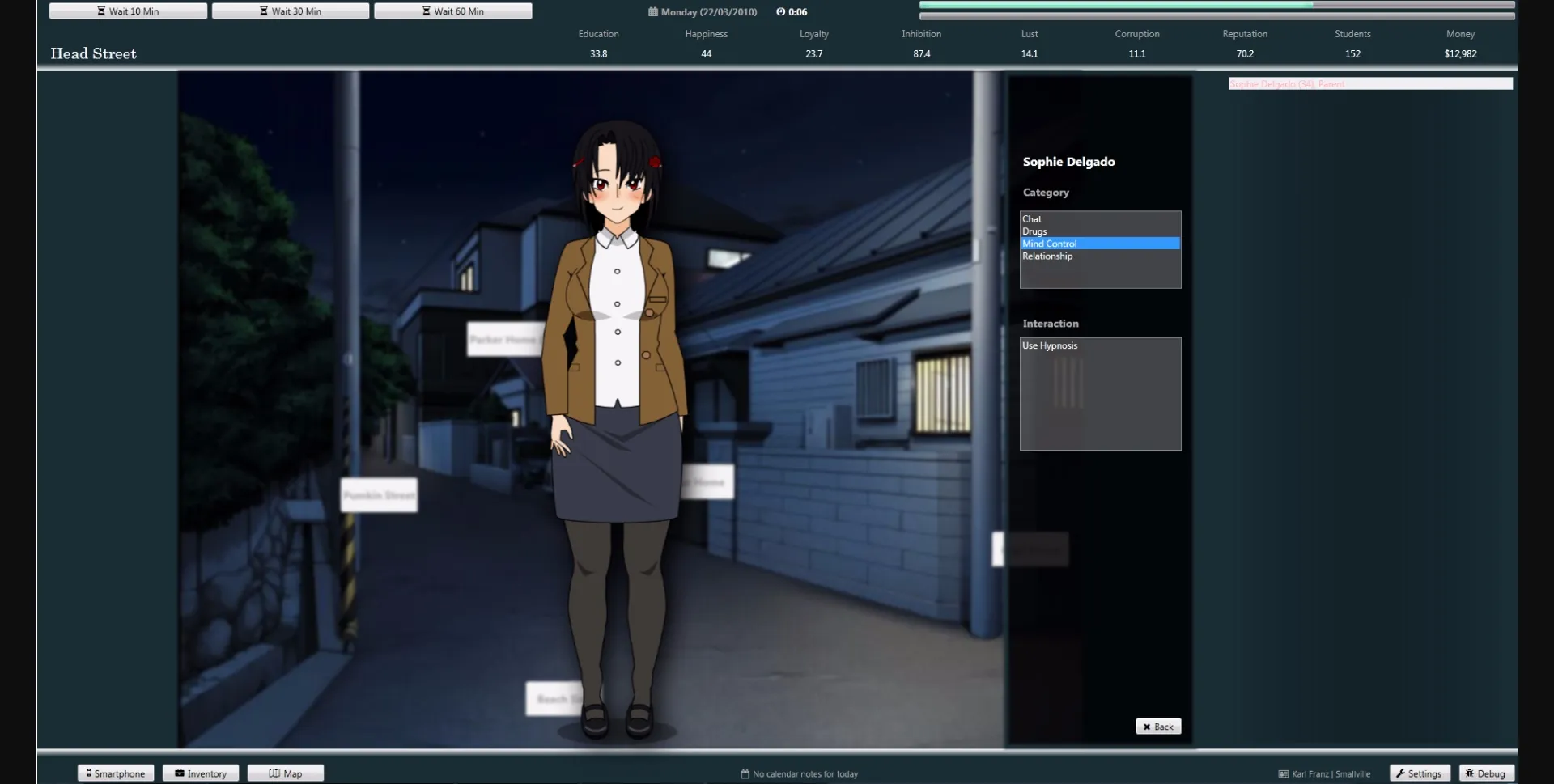1554x784 pixels.
Task: Click the green progress bar at top right
Action: 1117,5
